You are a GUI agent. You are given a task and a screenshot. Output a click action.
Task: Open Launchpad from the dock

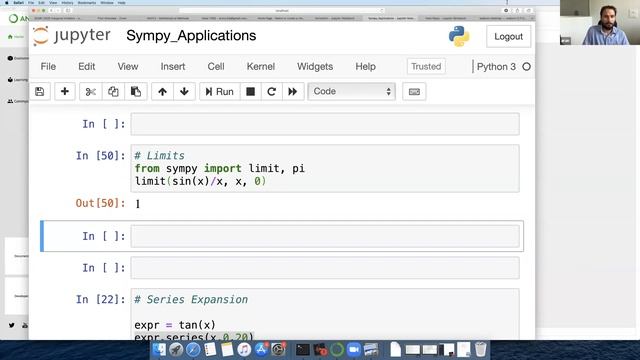click(x=176, y=349)
